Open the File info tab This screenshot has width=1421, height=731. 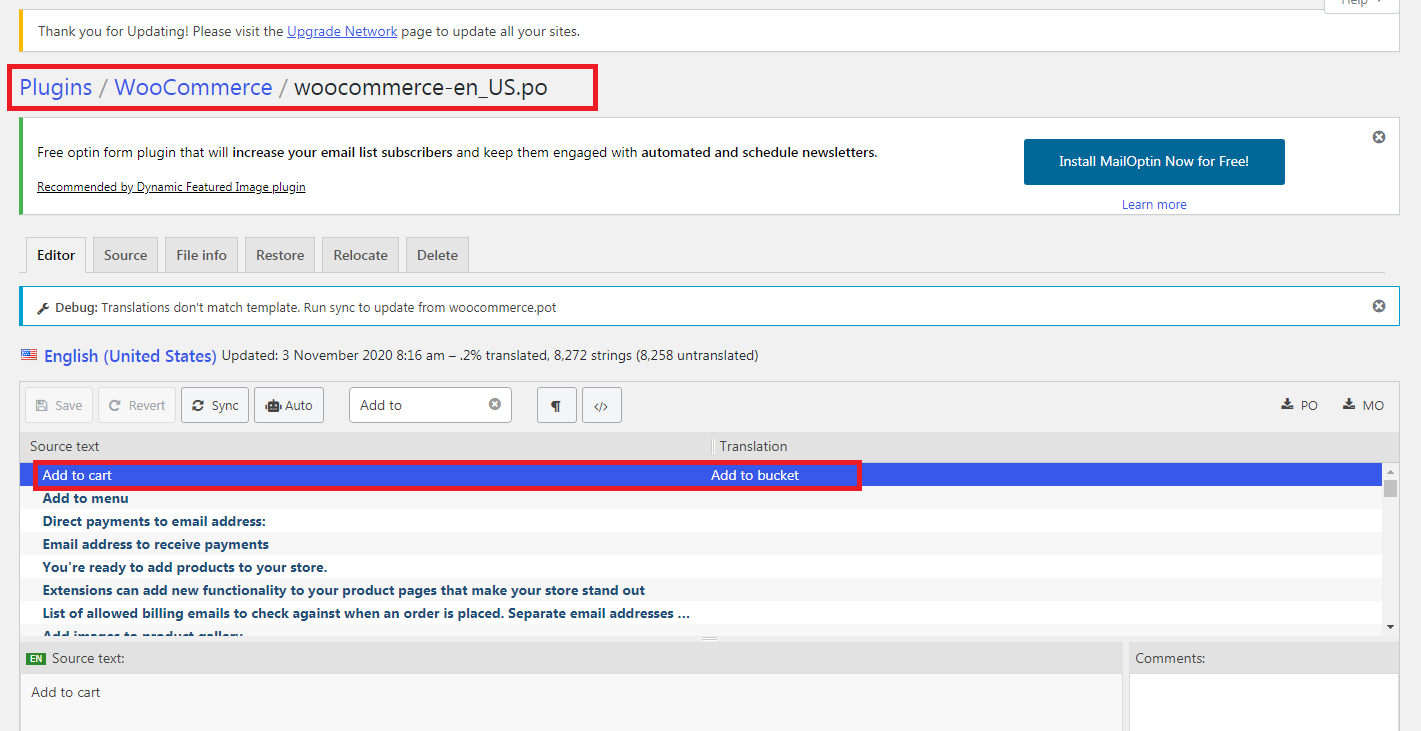[202, 255]
